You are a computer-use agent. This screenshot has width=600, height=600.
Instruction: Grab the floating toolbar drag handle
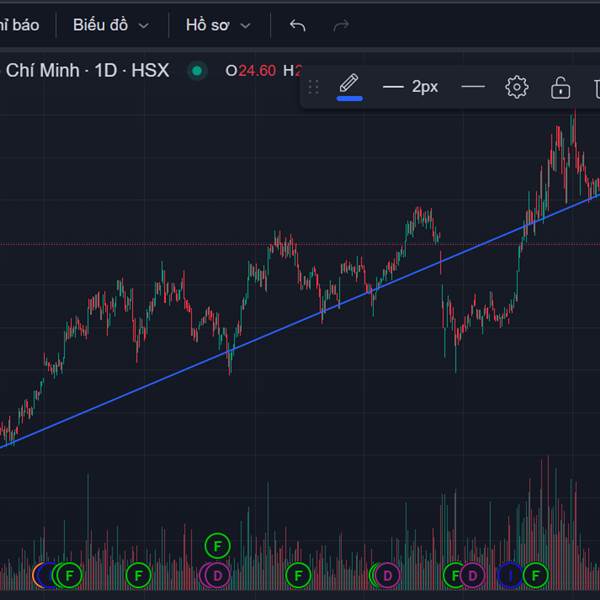click(x=313, y=87)
